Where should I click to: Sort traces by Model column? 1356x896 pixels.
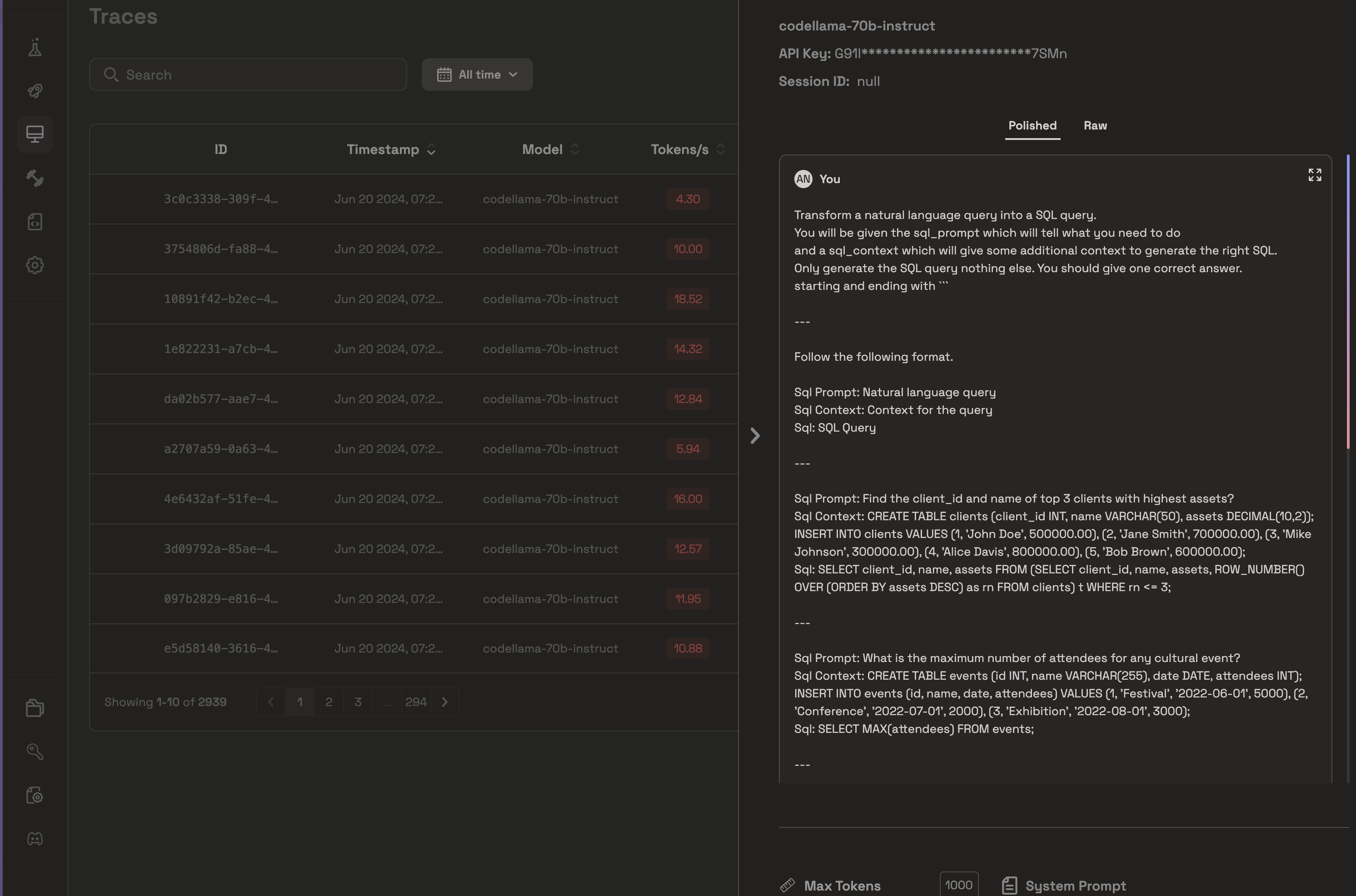[x=550, y=150]
